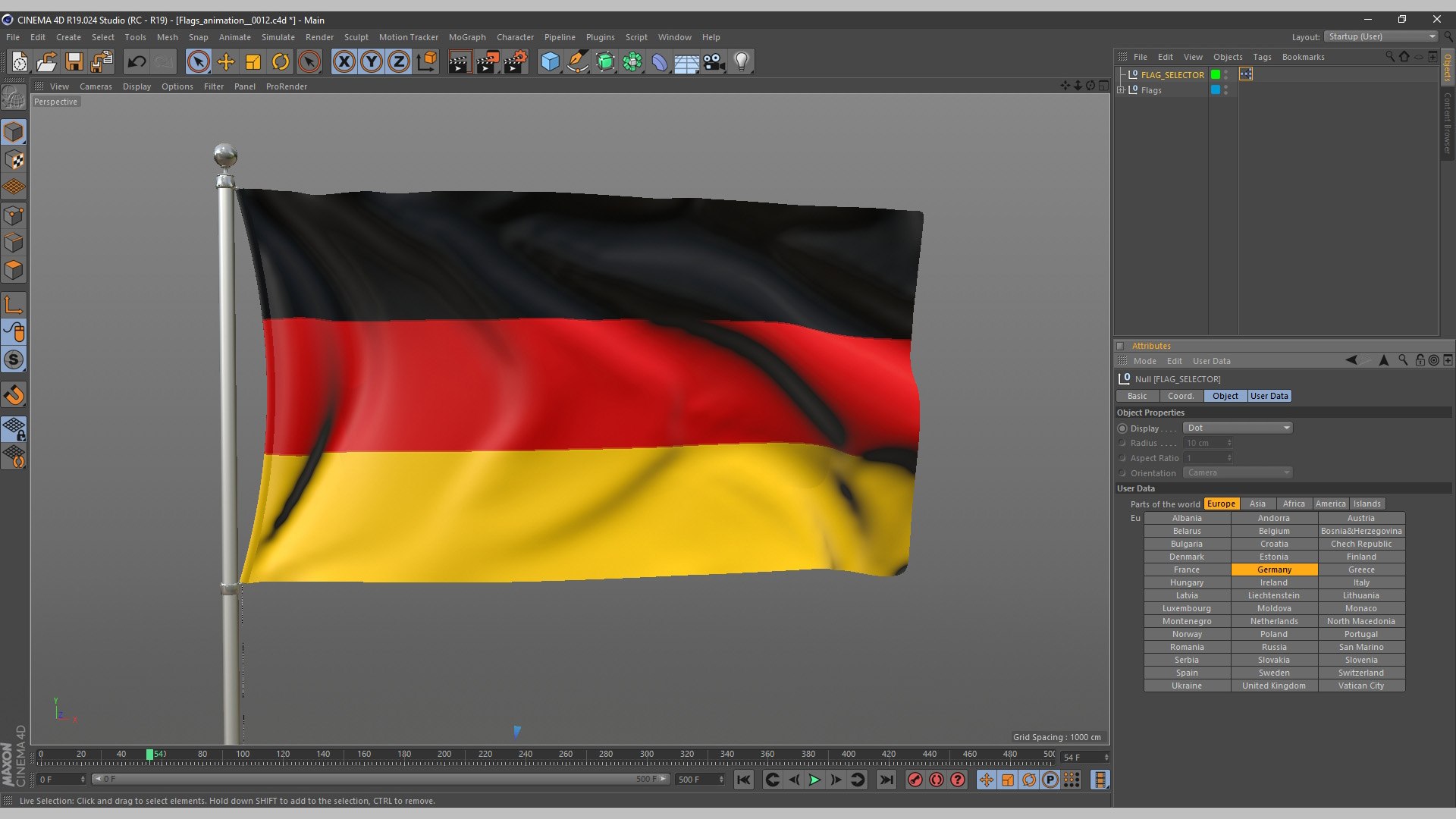Click the Floor environment icon

click(x=687, y=61)
